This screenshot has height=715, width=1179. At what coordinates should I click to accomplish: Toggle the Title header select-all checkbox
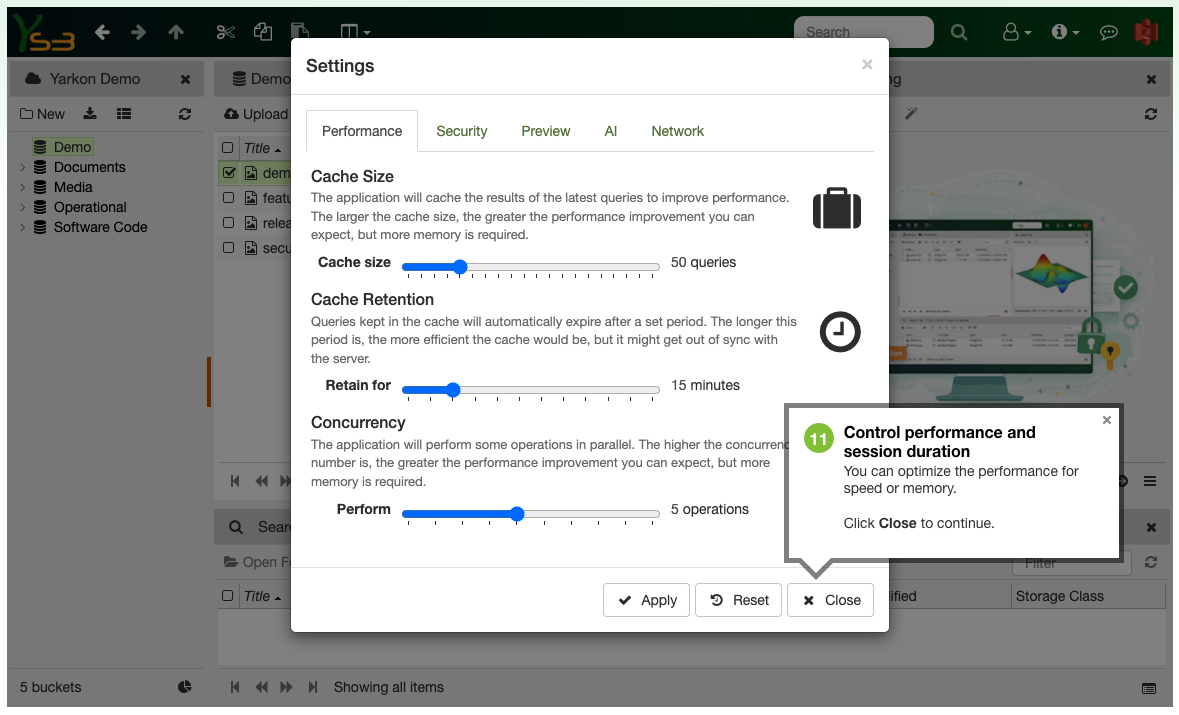pos(228,148)
